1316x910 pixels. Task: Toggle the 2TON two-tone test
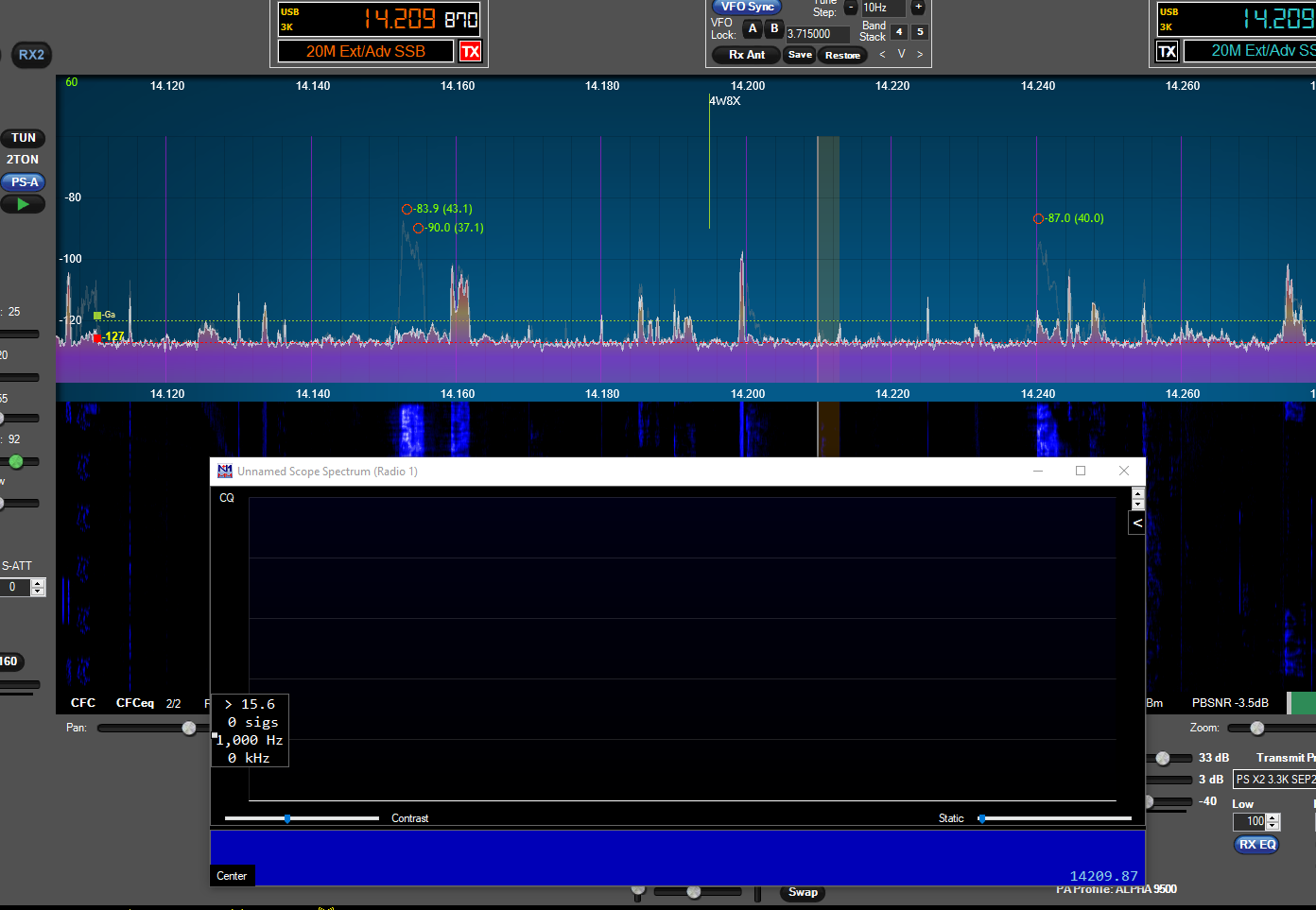[x=23, y=160]
